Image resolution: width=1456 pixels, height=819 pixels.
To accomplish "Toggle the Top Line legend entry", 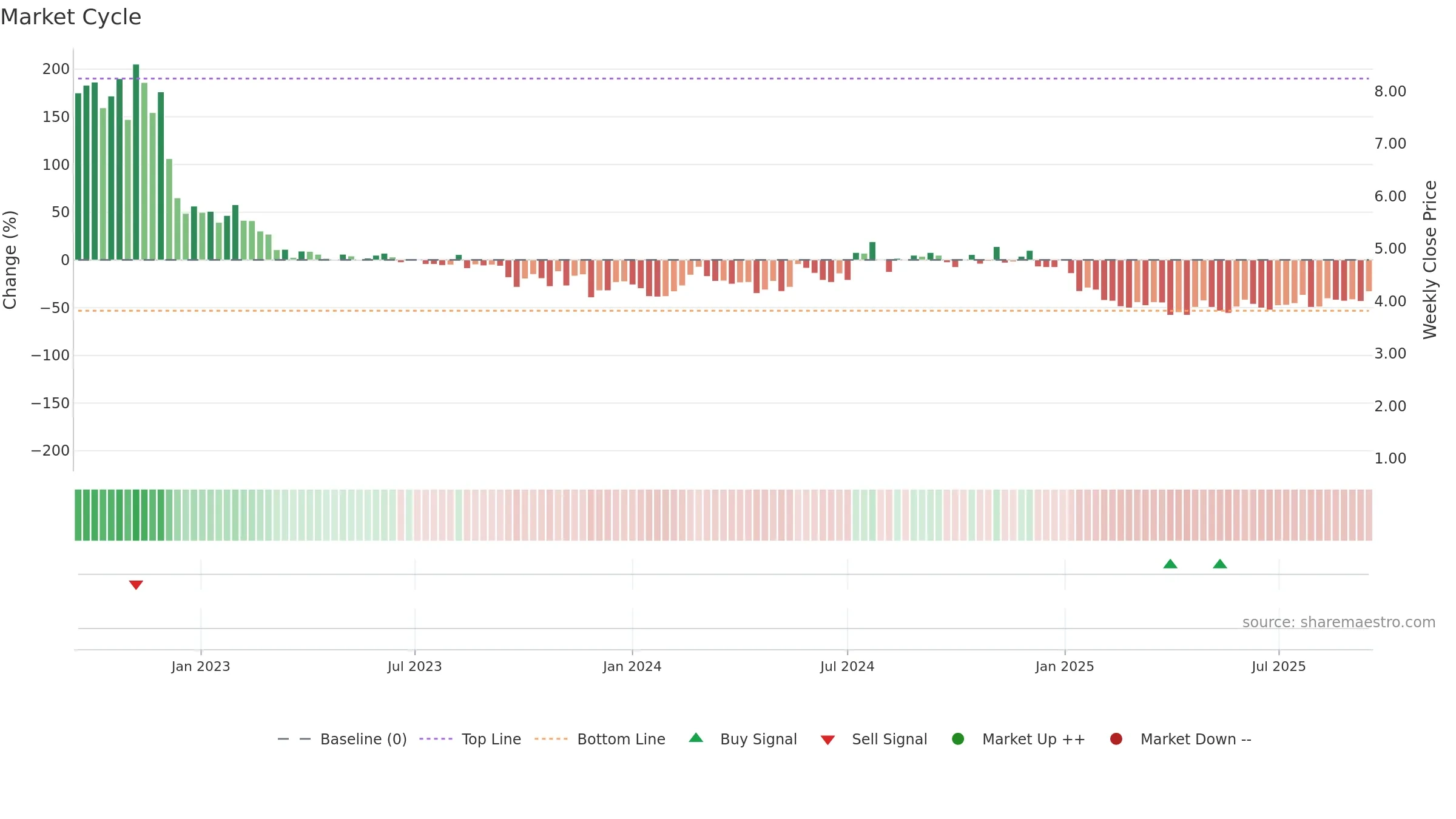I will click(x=470, y=739).
